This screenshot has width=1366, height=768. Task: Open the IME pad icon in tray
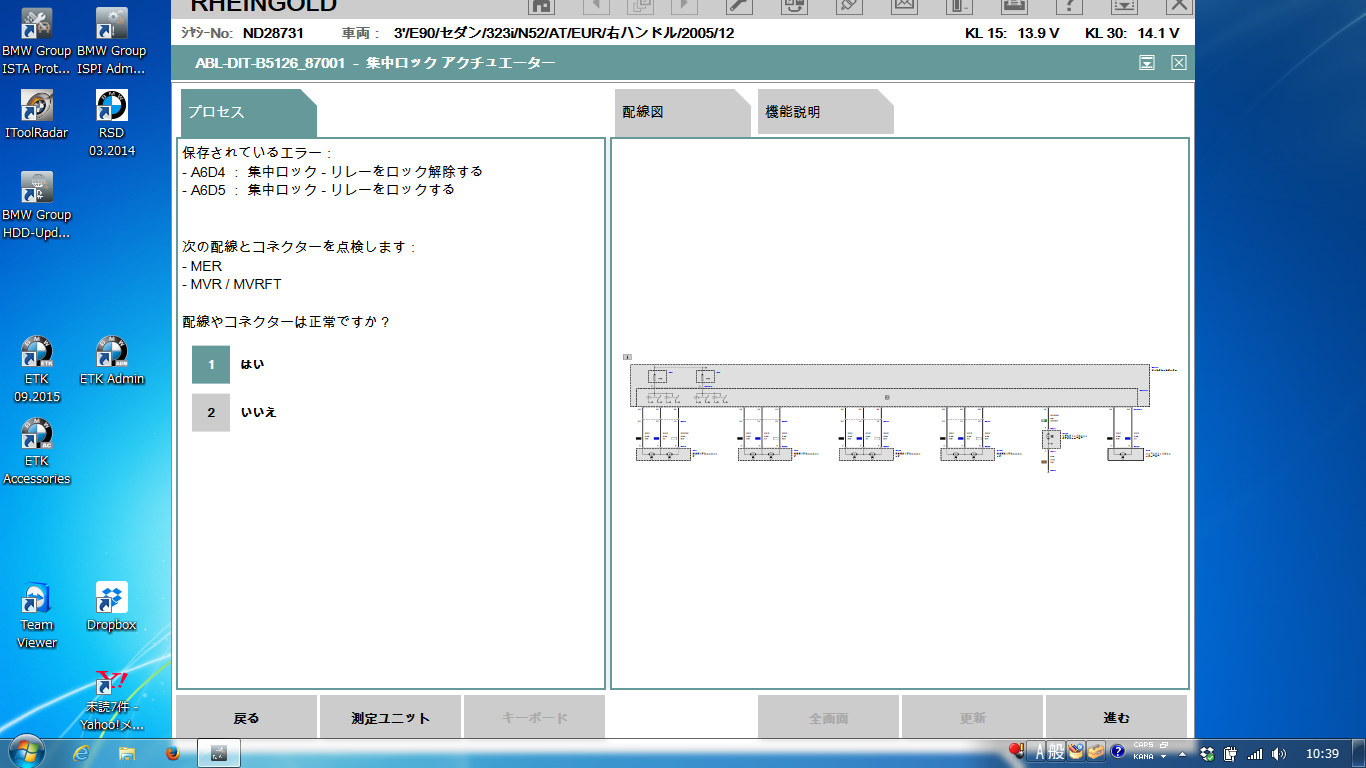tap(1075, 752)
